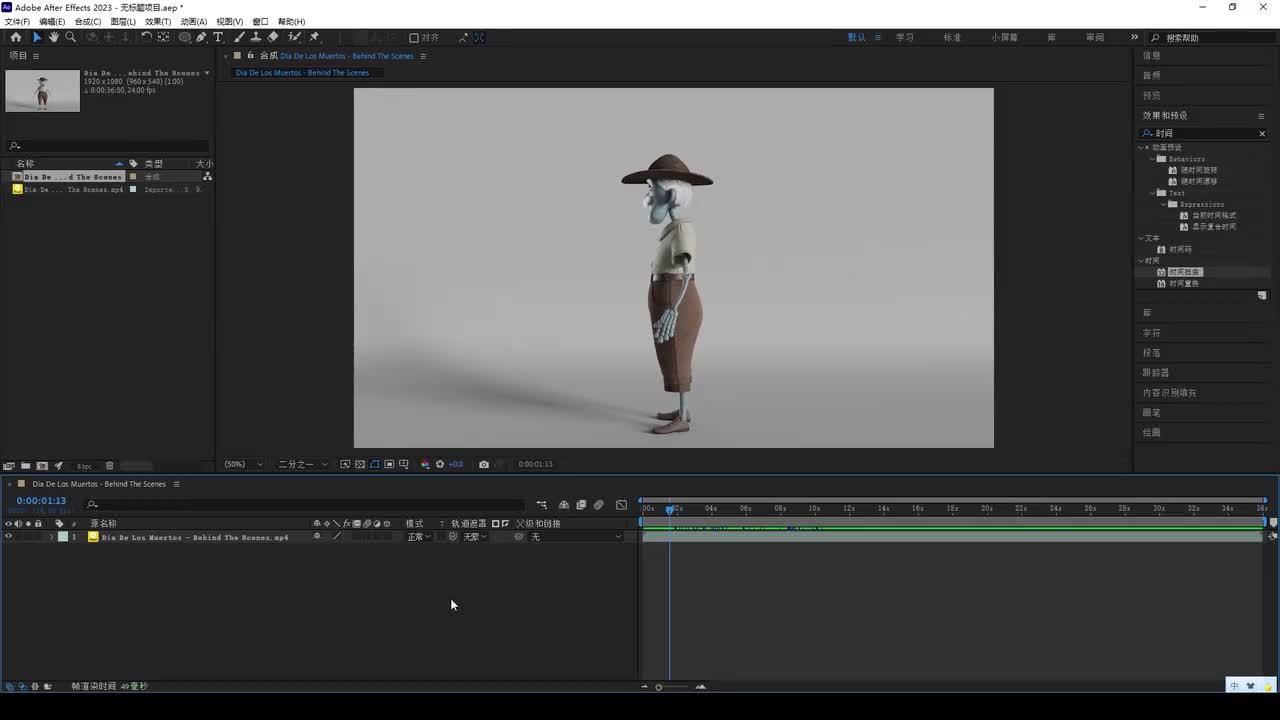The height and width of the screenshot is (720, 1280).
Task: Open the 音频 panel
Action: (1152, 76)
